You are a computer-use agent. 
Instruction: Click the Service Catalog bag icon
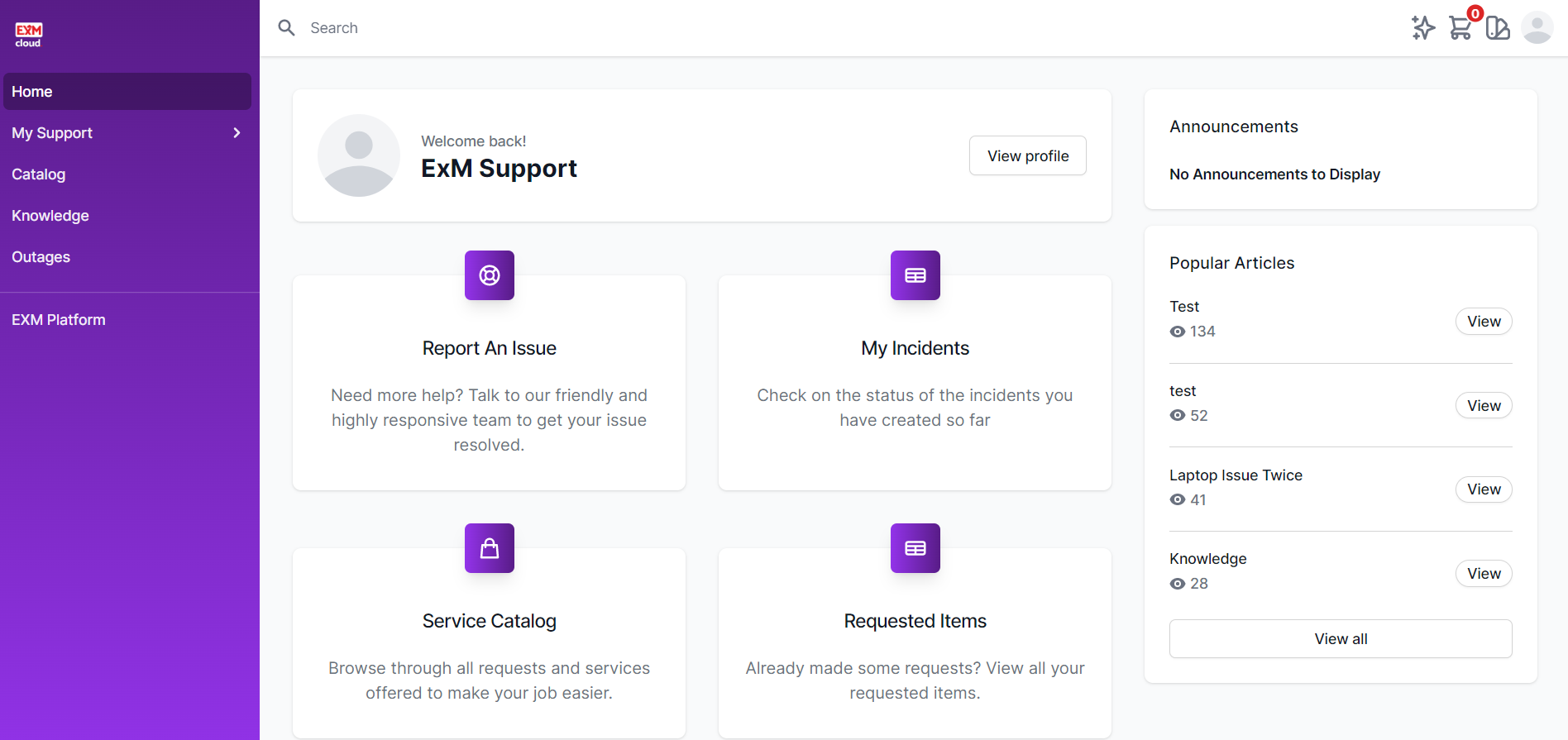pyautogui.click(x=490, y=548)
